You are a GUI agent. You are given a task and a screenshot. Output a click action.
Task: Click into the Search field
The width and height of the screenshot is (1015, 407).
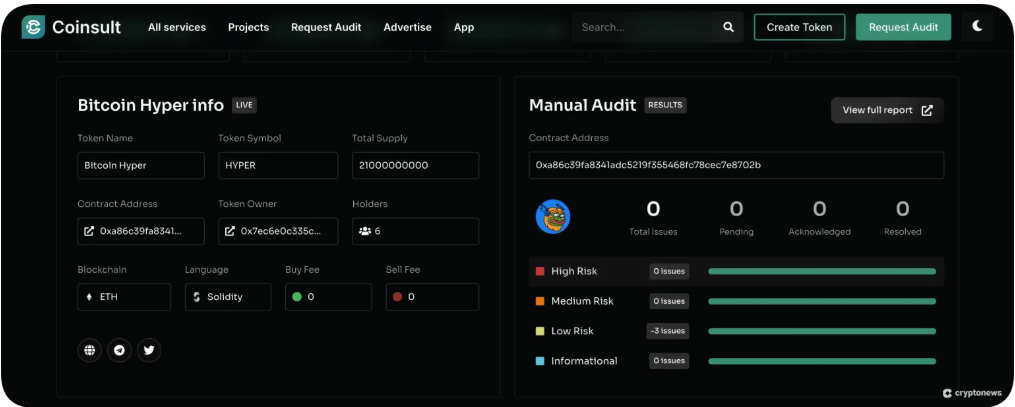pyautogui.click(x=640, y=27)
